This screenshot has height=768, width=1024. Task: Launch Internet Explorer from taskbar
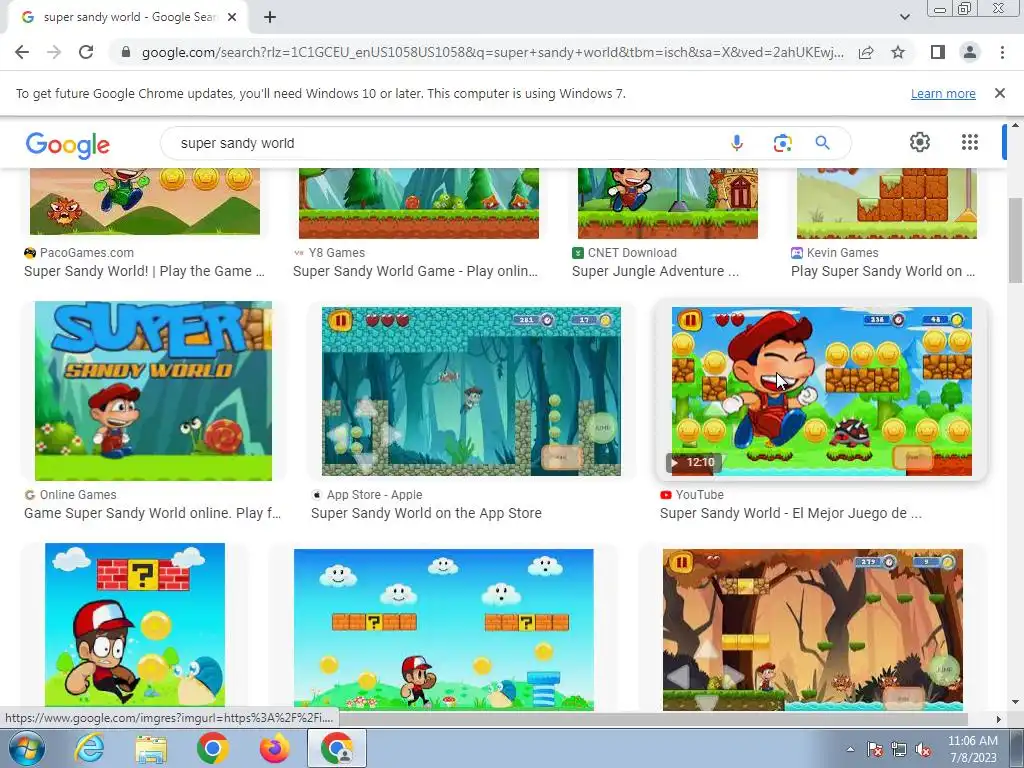tap(89, 748)
